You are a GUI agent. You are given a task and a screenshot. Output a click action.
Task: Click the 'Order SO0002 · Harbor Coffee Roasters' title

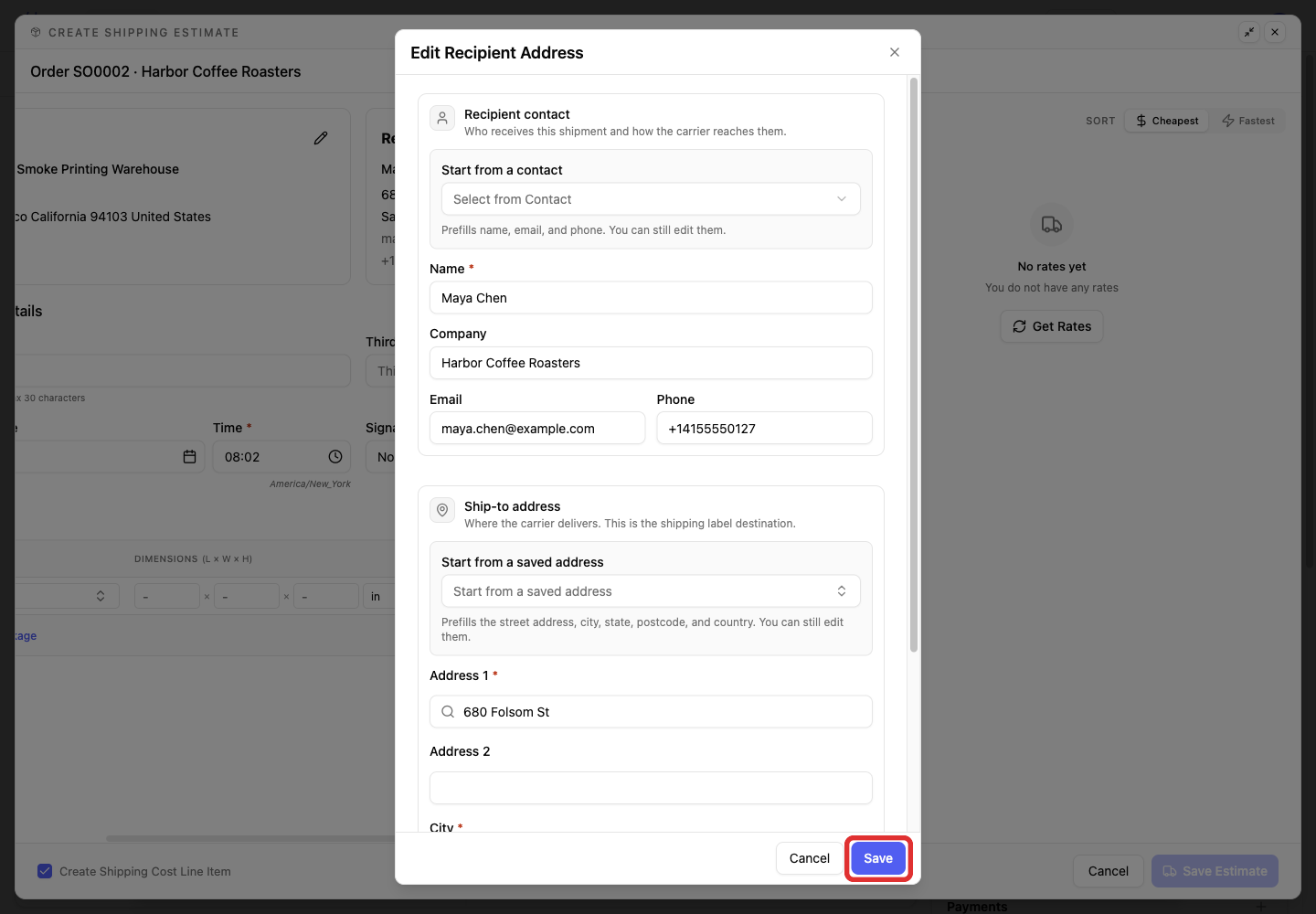pyautogui.click(x=165, y=71)
